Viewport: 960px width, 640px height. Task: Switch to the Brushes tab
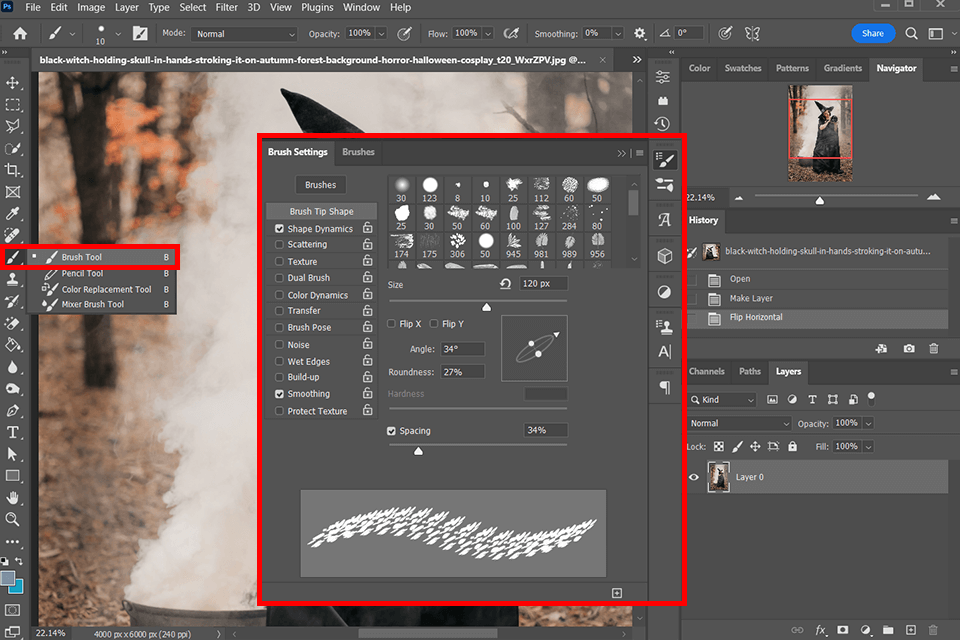[x=358, y=152]
